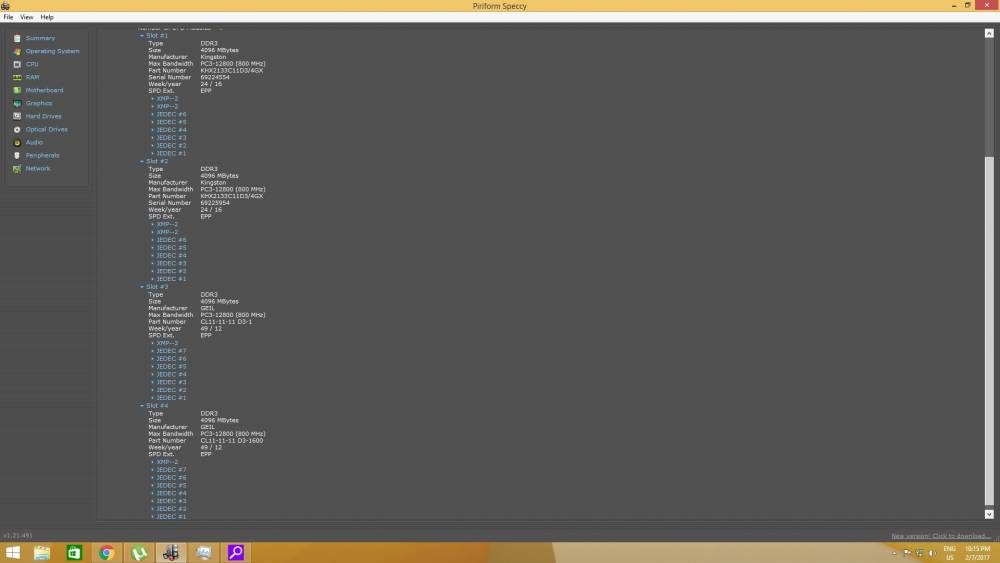The width and height of the screenshot is (1000, 563).
Task: Select Week/year 49 / 12 in Slot #4
Action: (211, 448)
